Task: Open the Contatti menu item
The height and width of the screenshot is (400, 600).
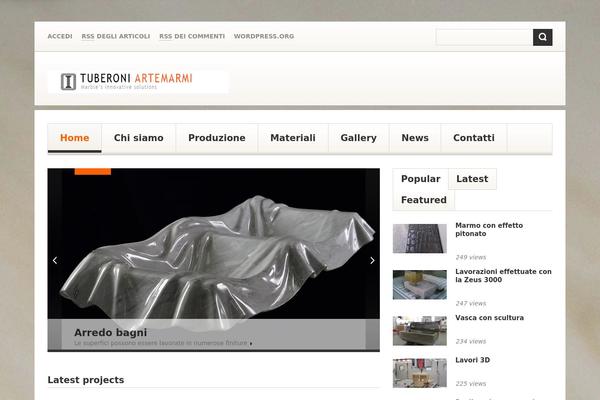Action: [474, 138]
